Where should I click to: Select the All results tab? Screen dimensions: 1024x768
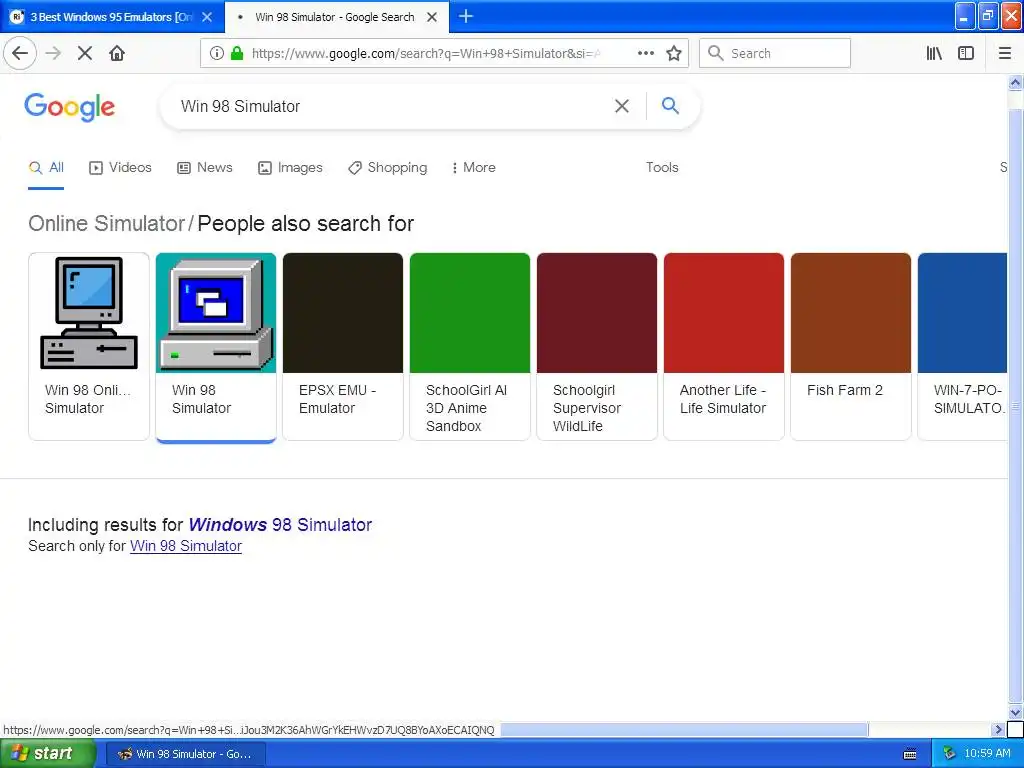click(x=46, y=168)
